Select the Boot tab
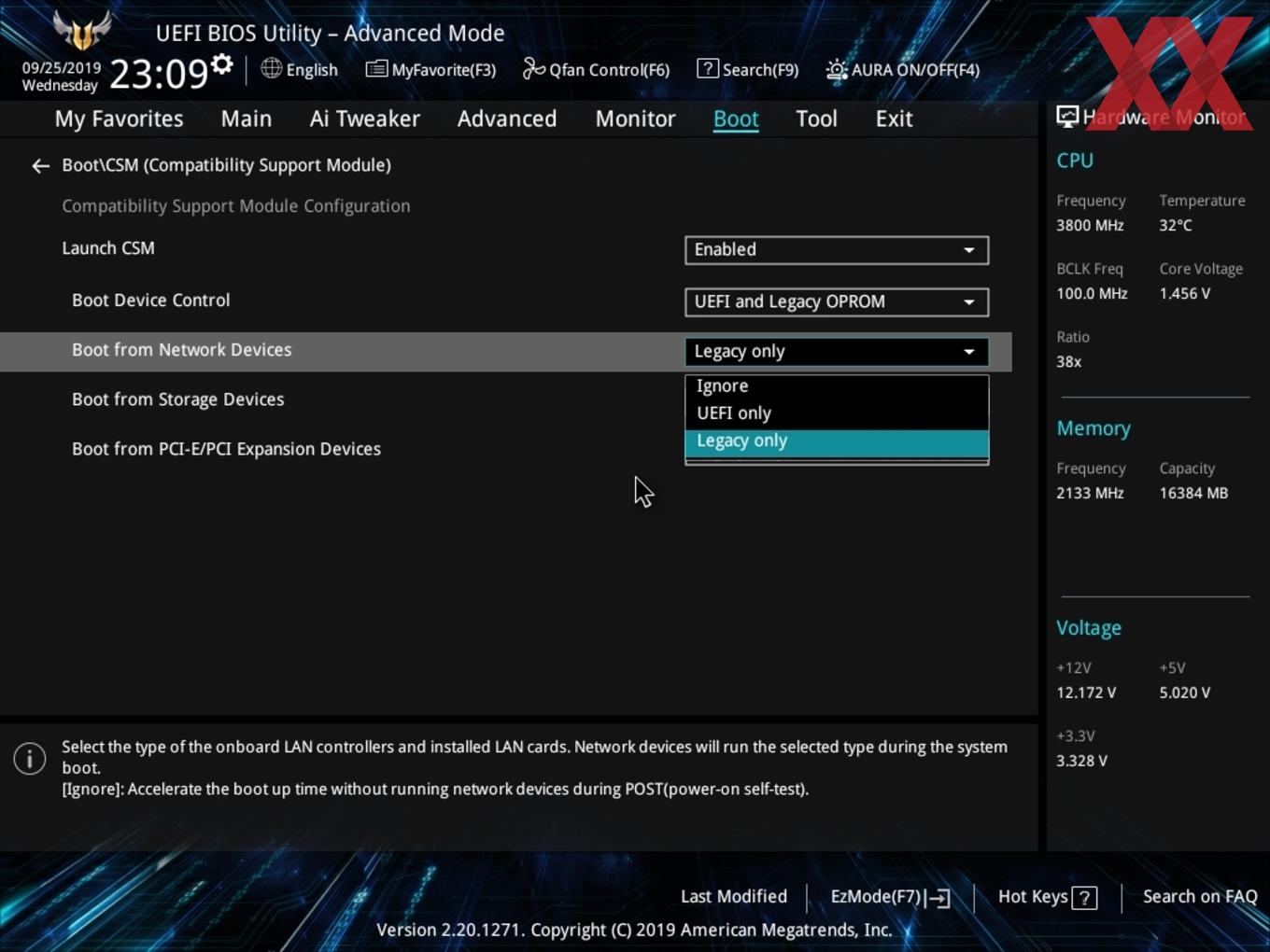 (x=736, y=119)
